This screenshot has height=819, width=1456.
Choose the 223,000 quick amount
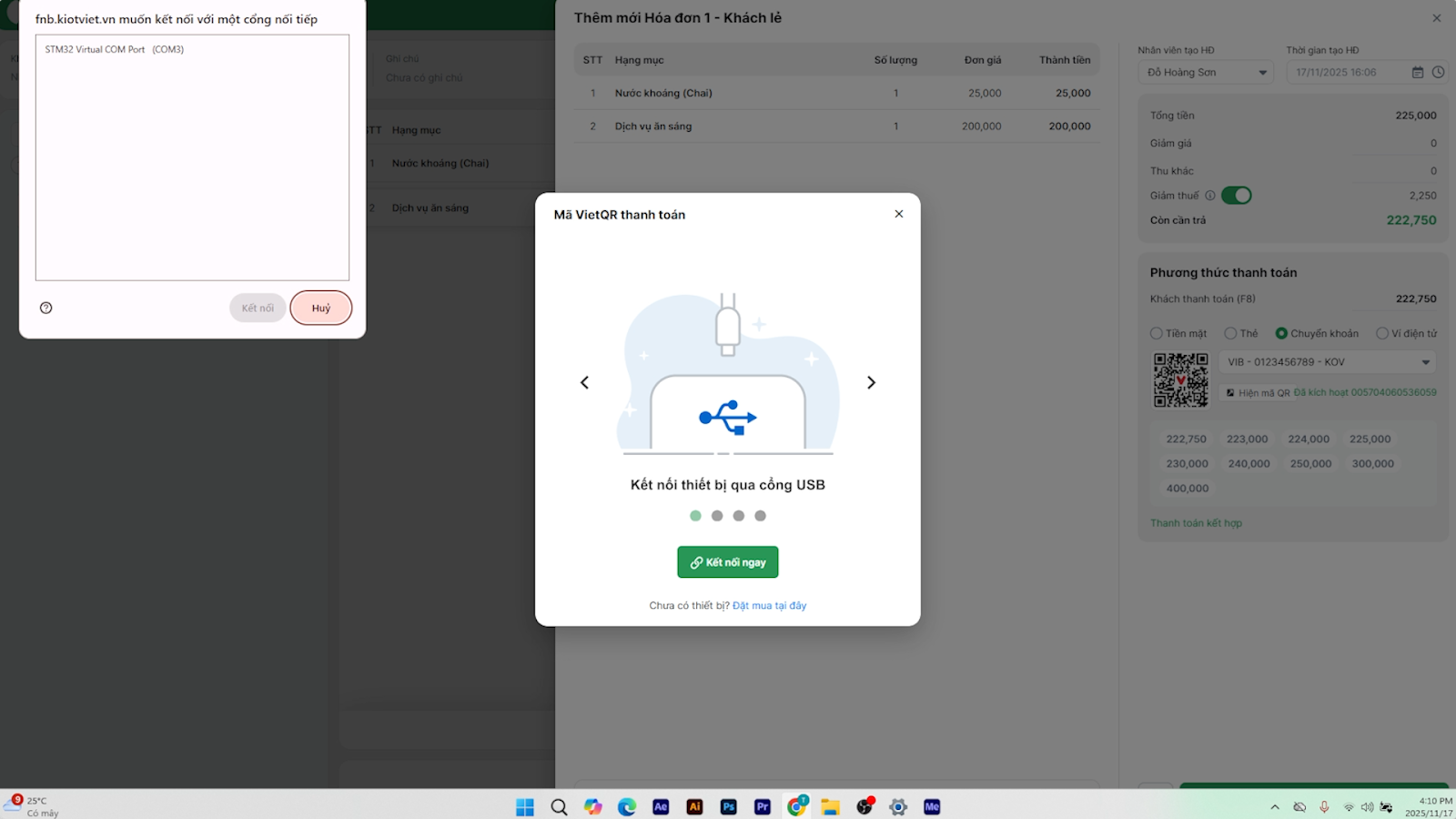coord(1248,439)
